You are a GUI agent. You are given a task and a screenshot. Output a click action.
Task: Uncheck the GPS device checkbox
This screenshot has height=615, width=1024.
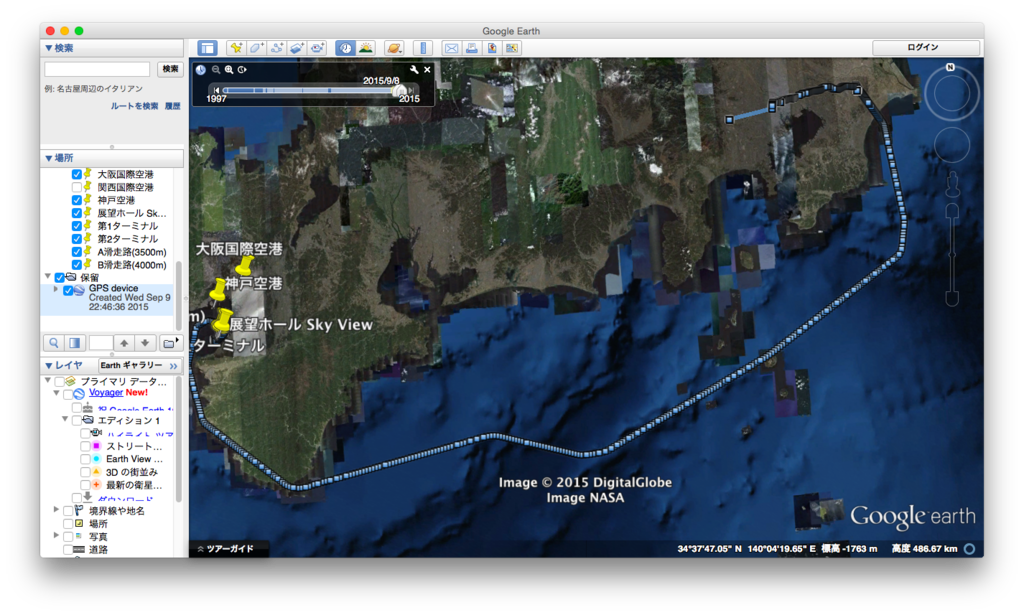[68, 291]
